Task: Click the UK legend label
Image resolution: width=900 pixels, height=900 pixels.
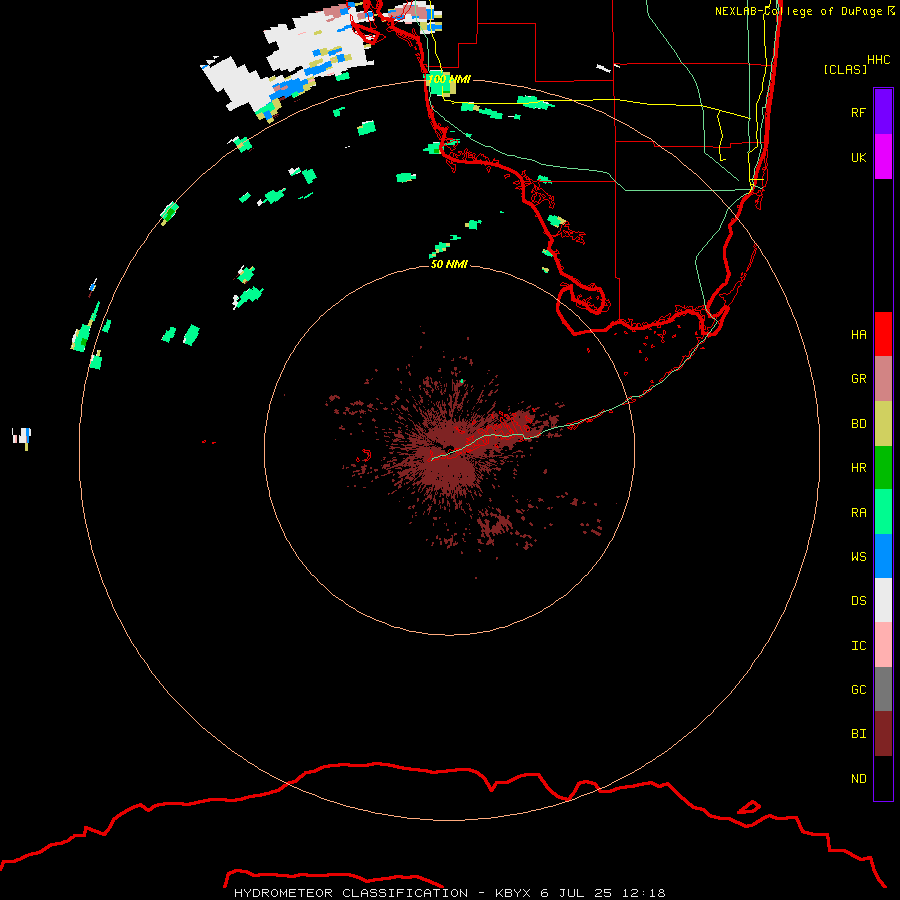Action: tap(858, 157)
